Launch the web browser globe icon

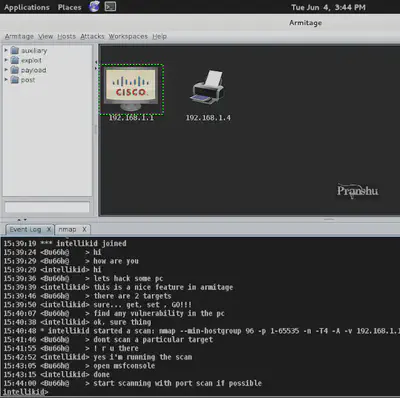coord(94,6)
